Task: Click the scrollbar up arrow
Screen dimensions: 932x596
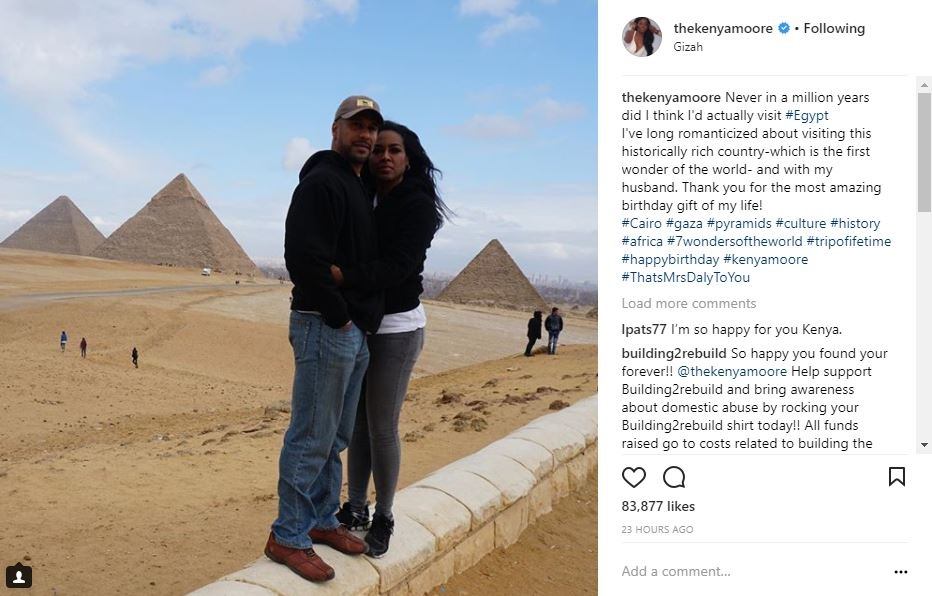Action: tap(924, 85)
